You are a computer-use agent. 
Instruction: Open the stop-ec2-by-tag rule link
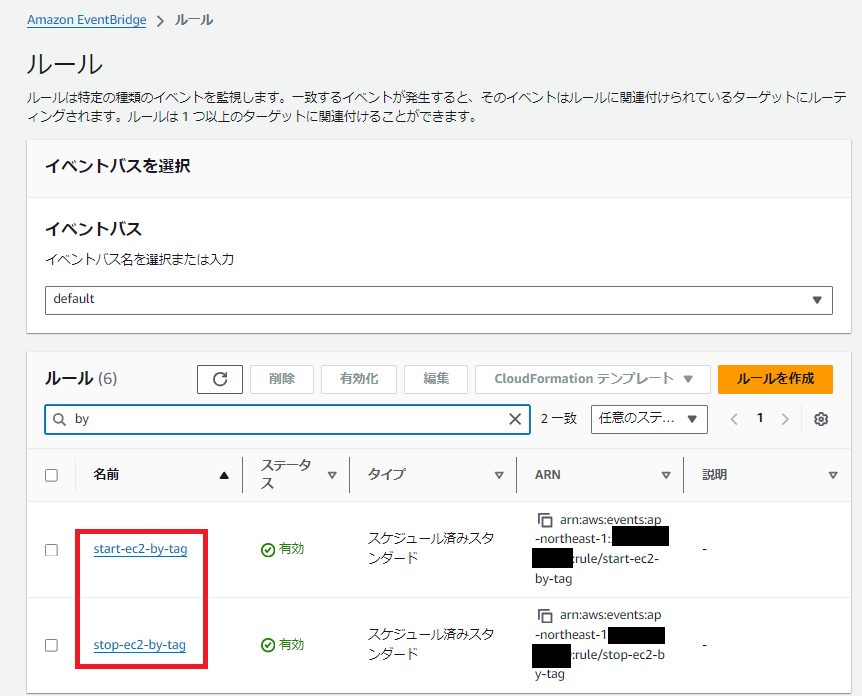point(139,645)
